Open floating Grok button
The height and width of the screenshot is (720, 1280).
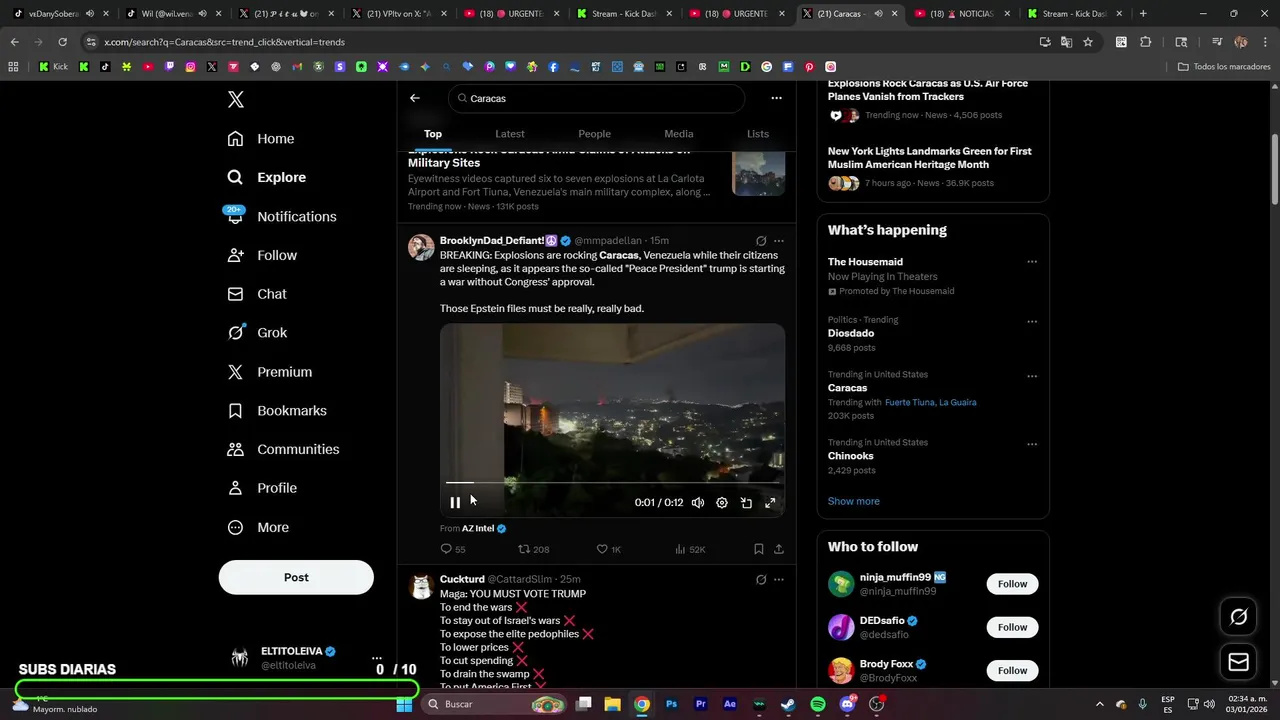[1238, 617]
